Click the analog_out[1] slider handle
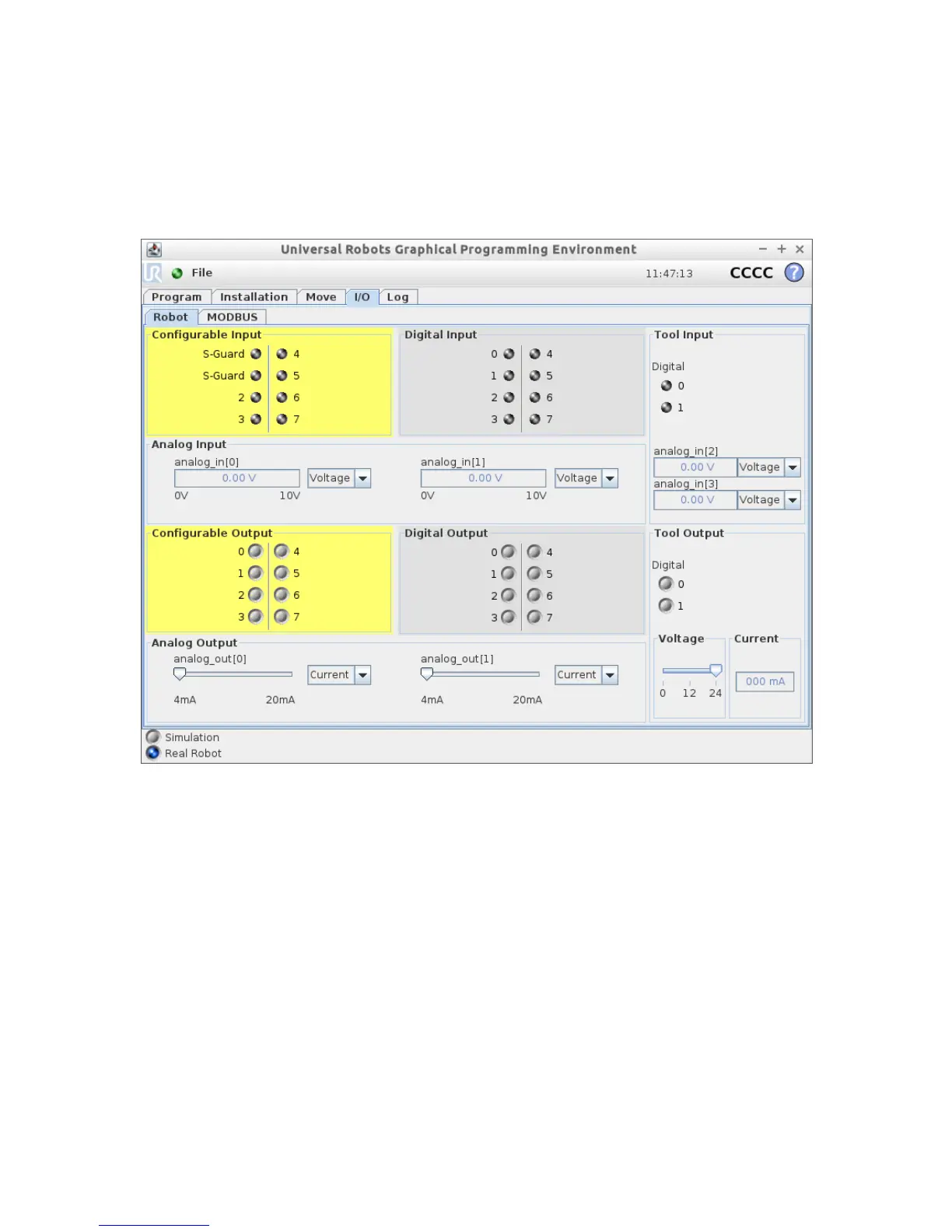 pos(427,674)
